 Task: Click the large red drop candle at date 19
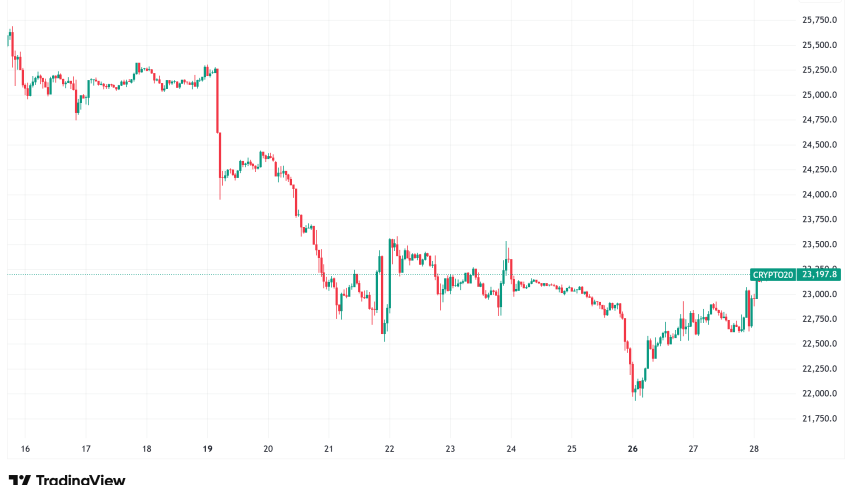point(218,102)
